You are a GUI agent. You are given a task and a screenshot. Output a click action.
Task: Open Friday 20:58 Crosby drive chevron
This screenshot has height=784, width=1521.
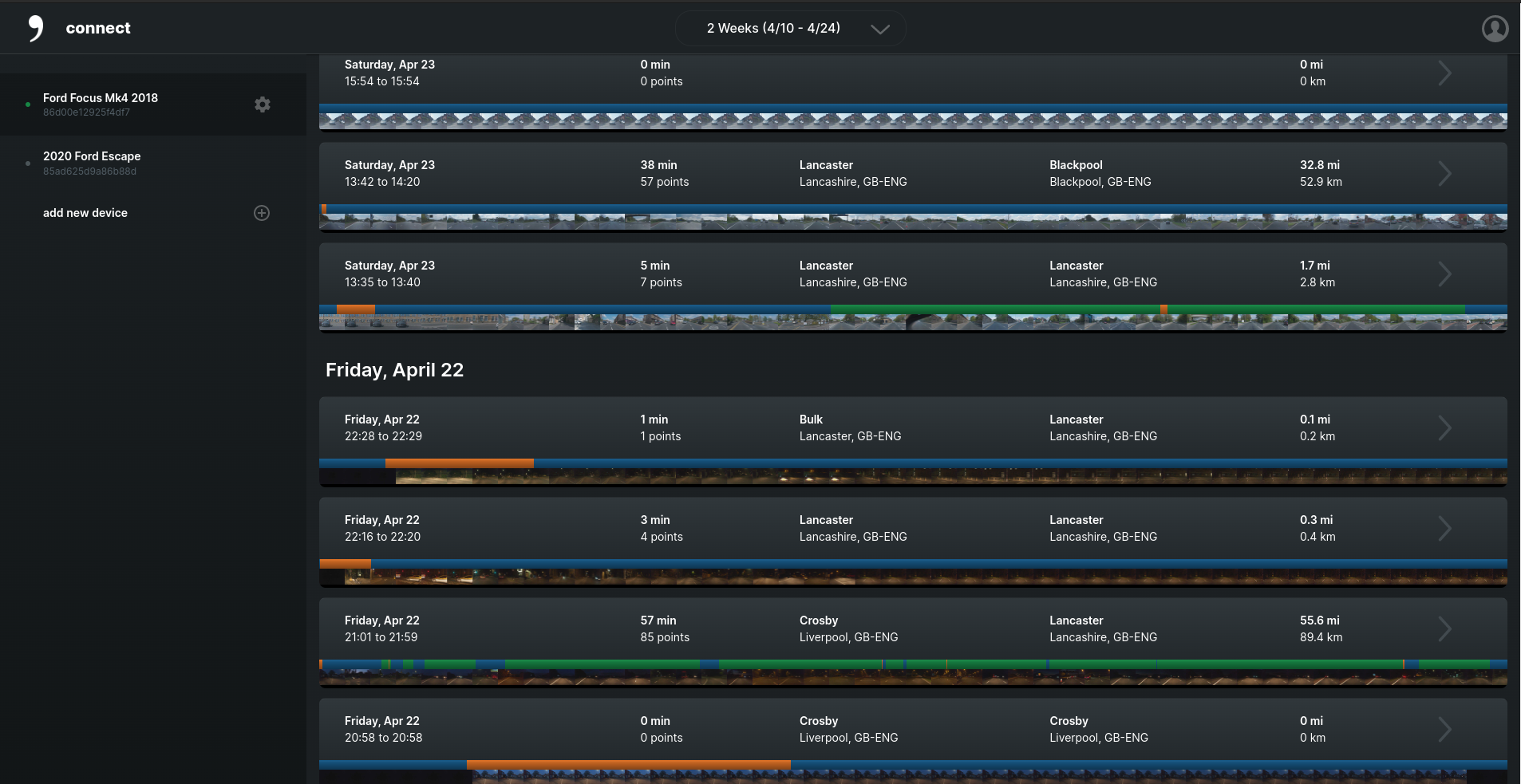pyautogui.click(x=1444, y=729)
